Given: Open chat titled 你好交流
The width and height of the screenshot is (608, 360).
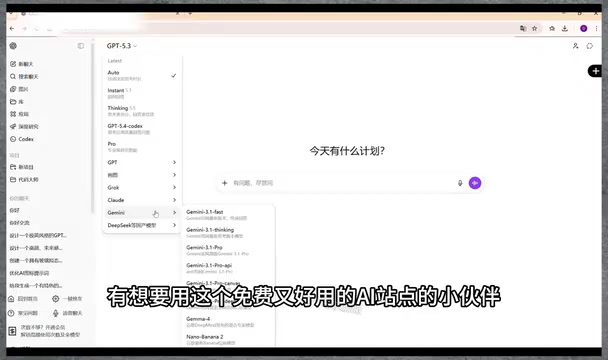Looking at the screenshot, I should (19, 223).
